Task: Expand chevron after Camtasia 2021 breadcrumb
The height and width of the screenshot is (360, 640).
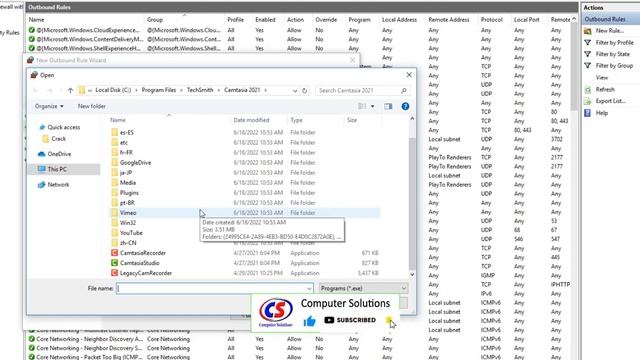Action: [x=266, y=90]
